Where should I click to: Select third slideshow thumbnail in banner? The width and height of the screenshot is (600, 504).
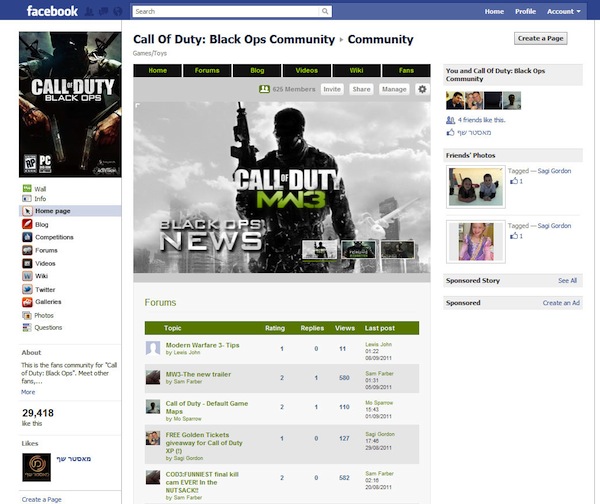pos(397,250)
